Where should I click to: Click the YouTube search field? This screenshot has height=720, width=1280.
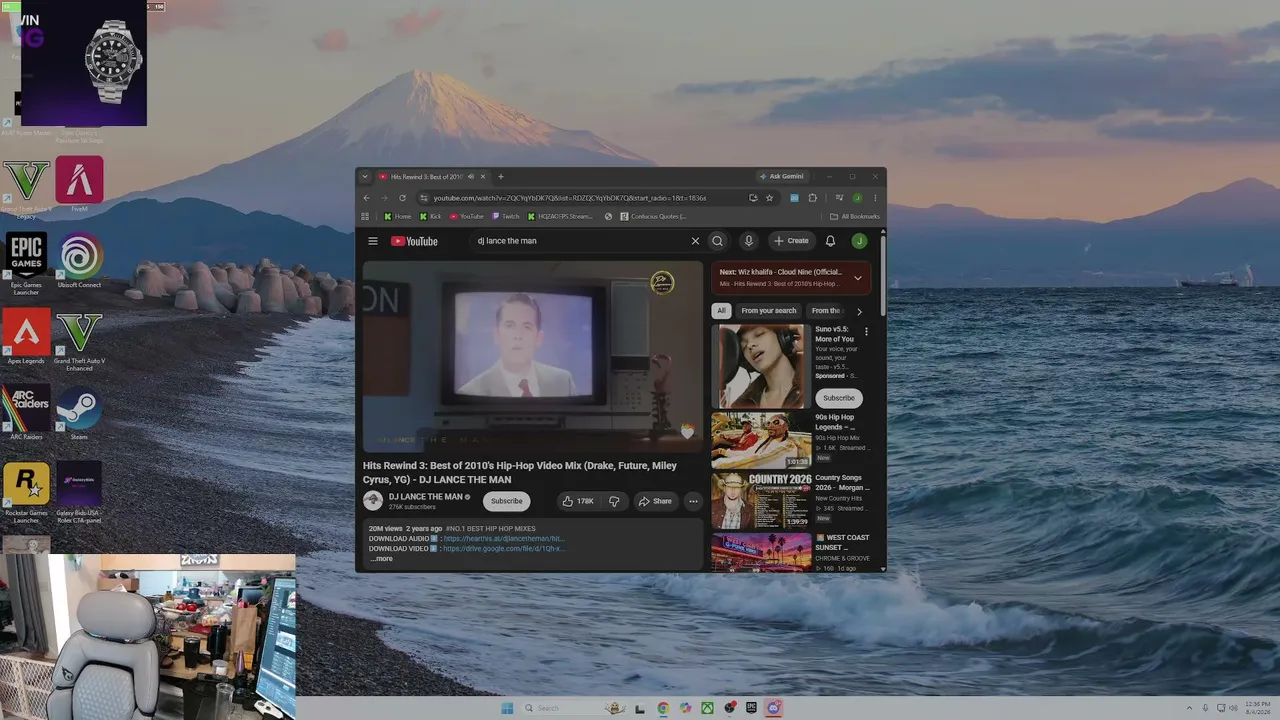click(580, 241)
